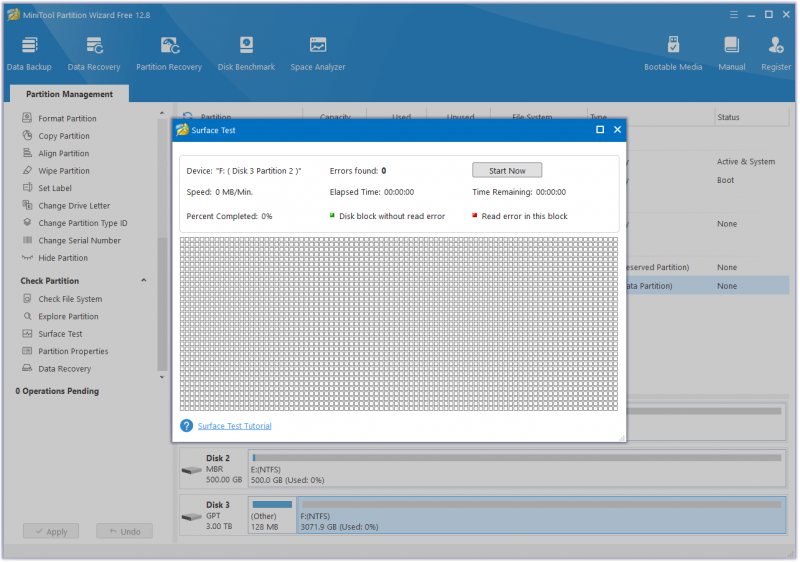Maximize the Surface Test dialog
800x562 pixels.
click(600, 130)
